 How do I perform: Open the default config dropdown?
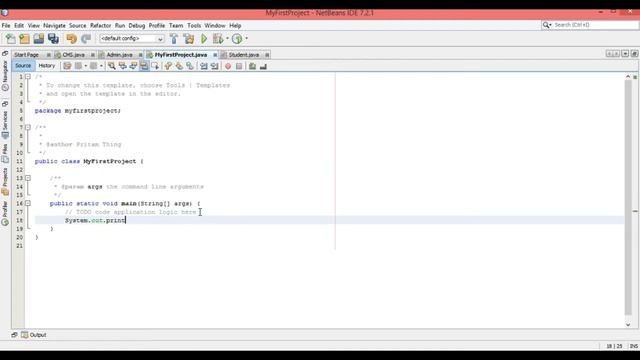tap(132, 39)
